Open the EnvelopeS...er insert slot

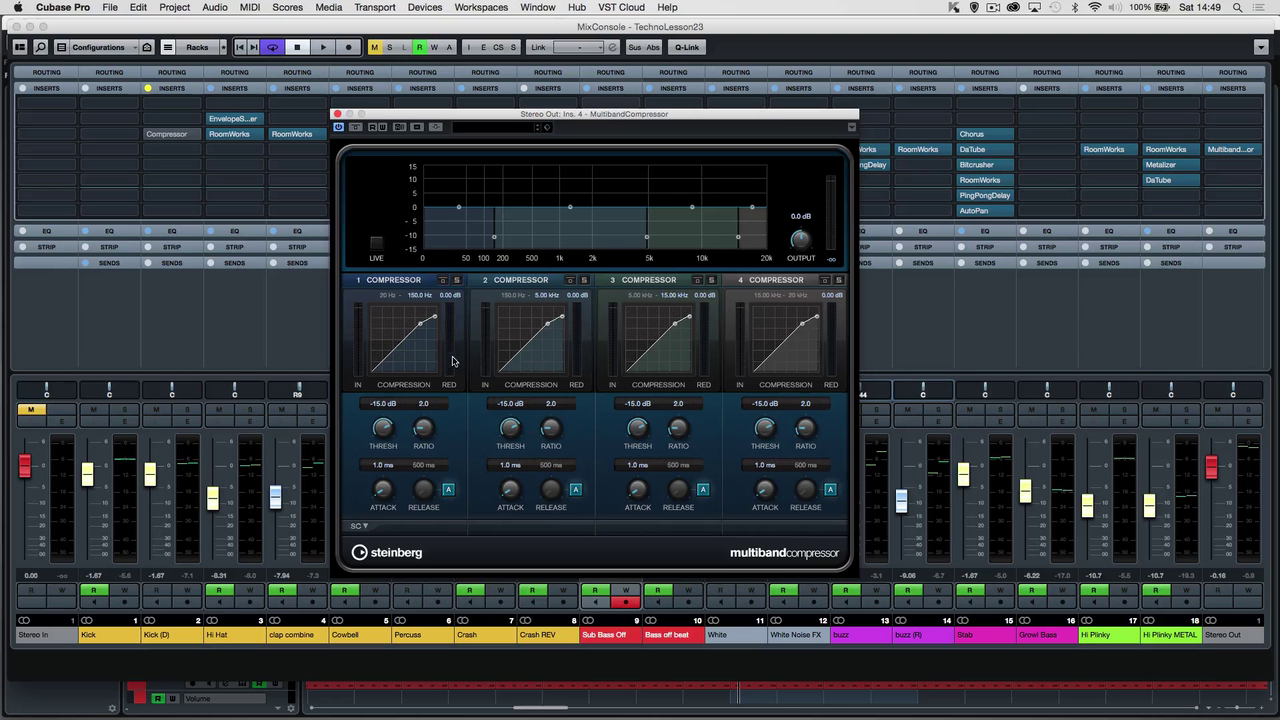pyautogui.click(x=234, y=118)
